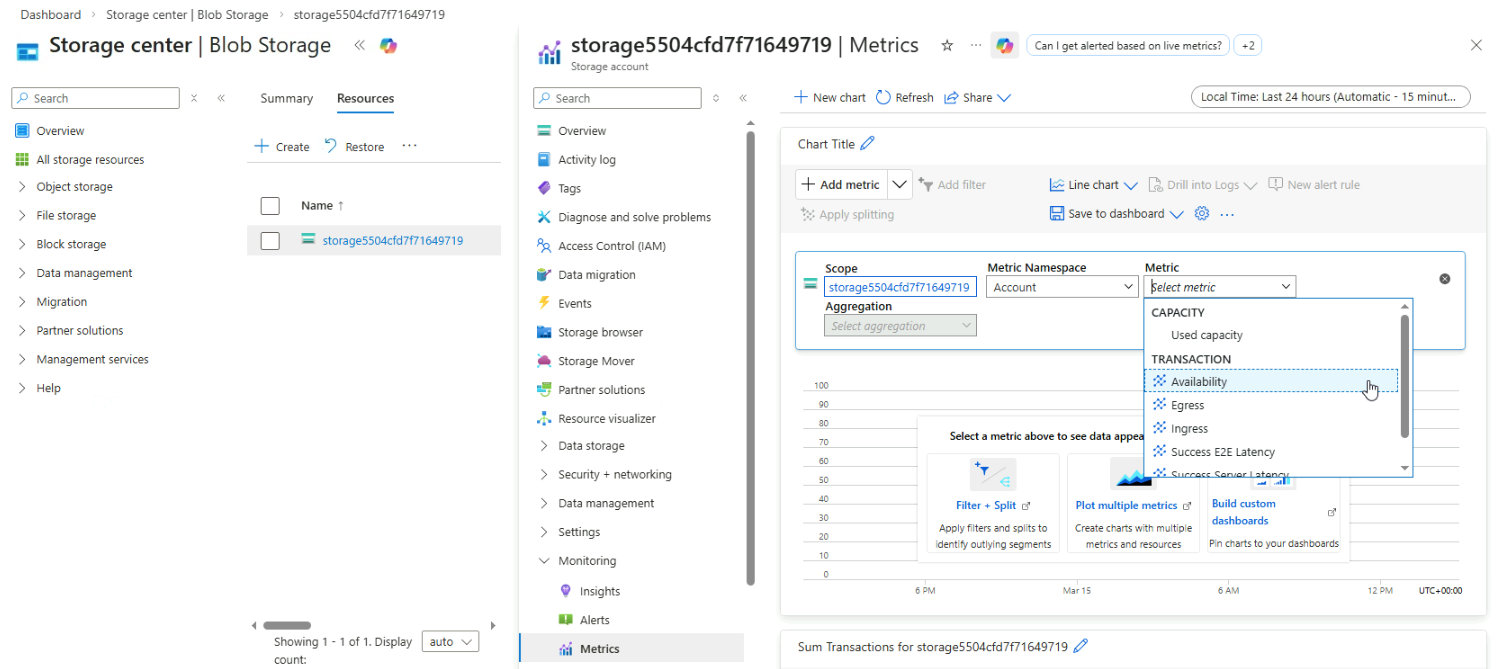The height and width of the screenshot is (669, 1496).
Task: Remove the metric with the X icon
Action: point(1444,279)
